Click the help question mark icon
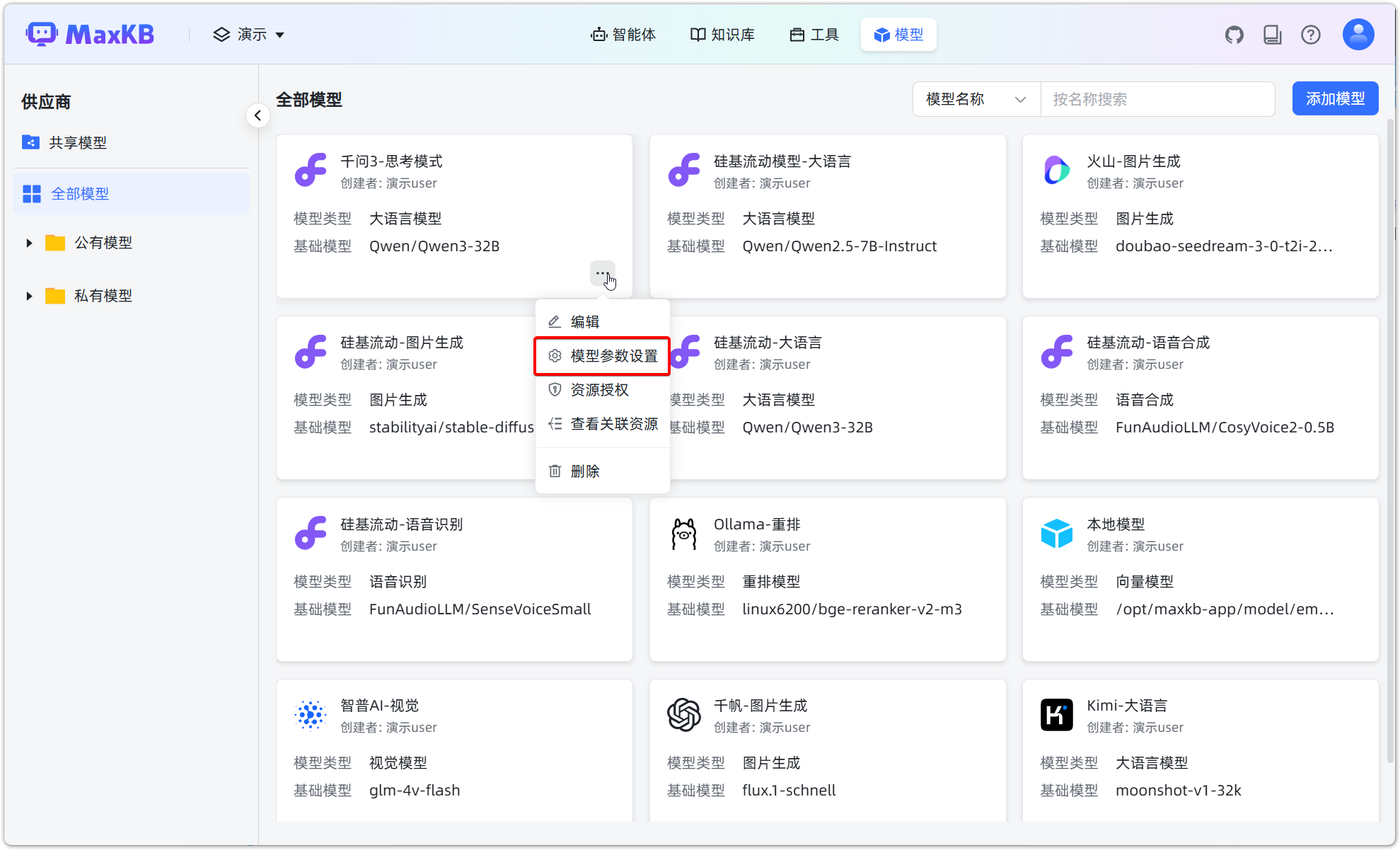The width and height of the screenshot is (1400, 850). point(1311,34)
